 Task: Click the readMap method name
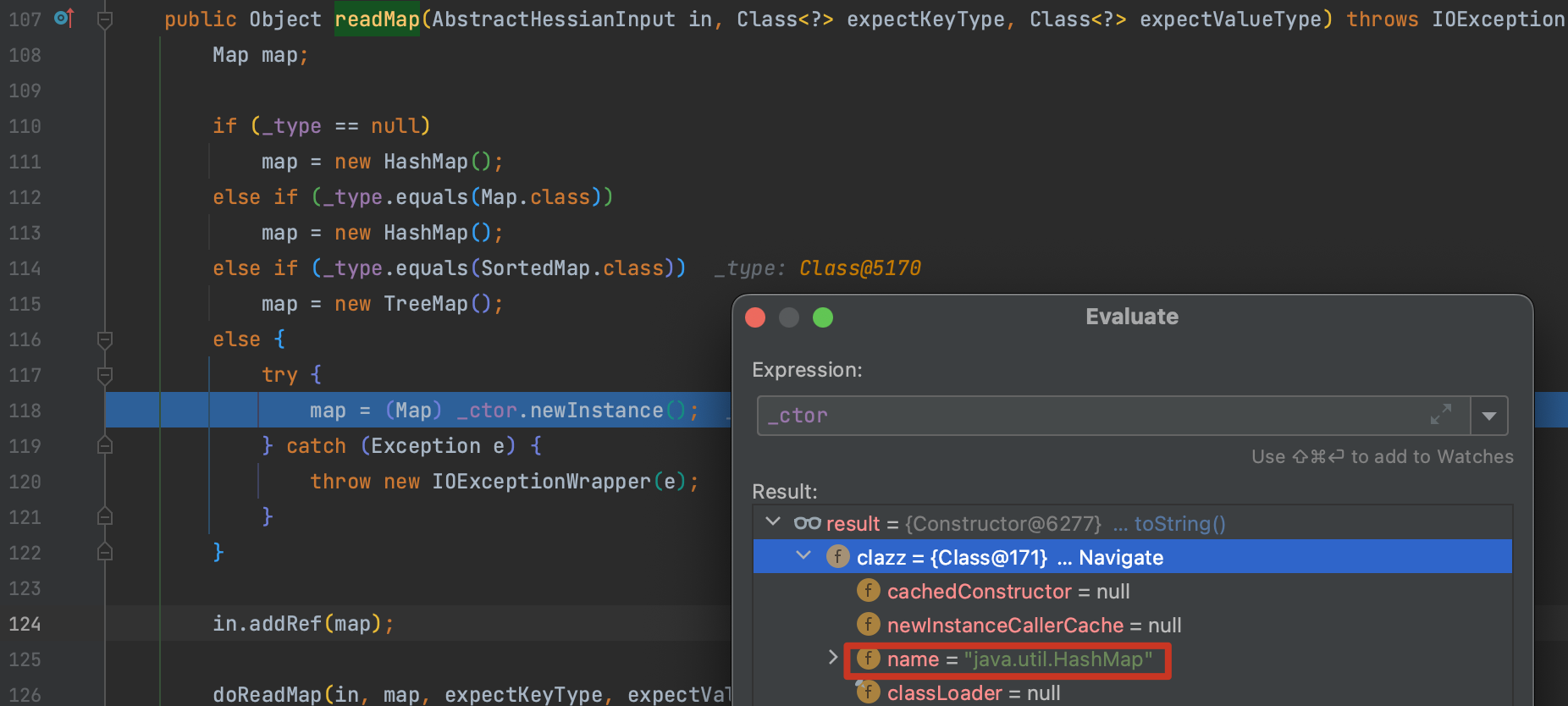coord(377,19)
